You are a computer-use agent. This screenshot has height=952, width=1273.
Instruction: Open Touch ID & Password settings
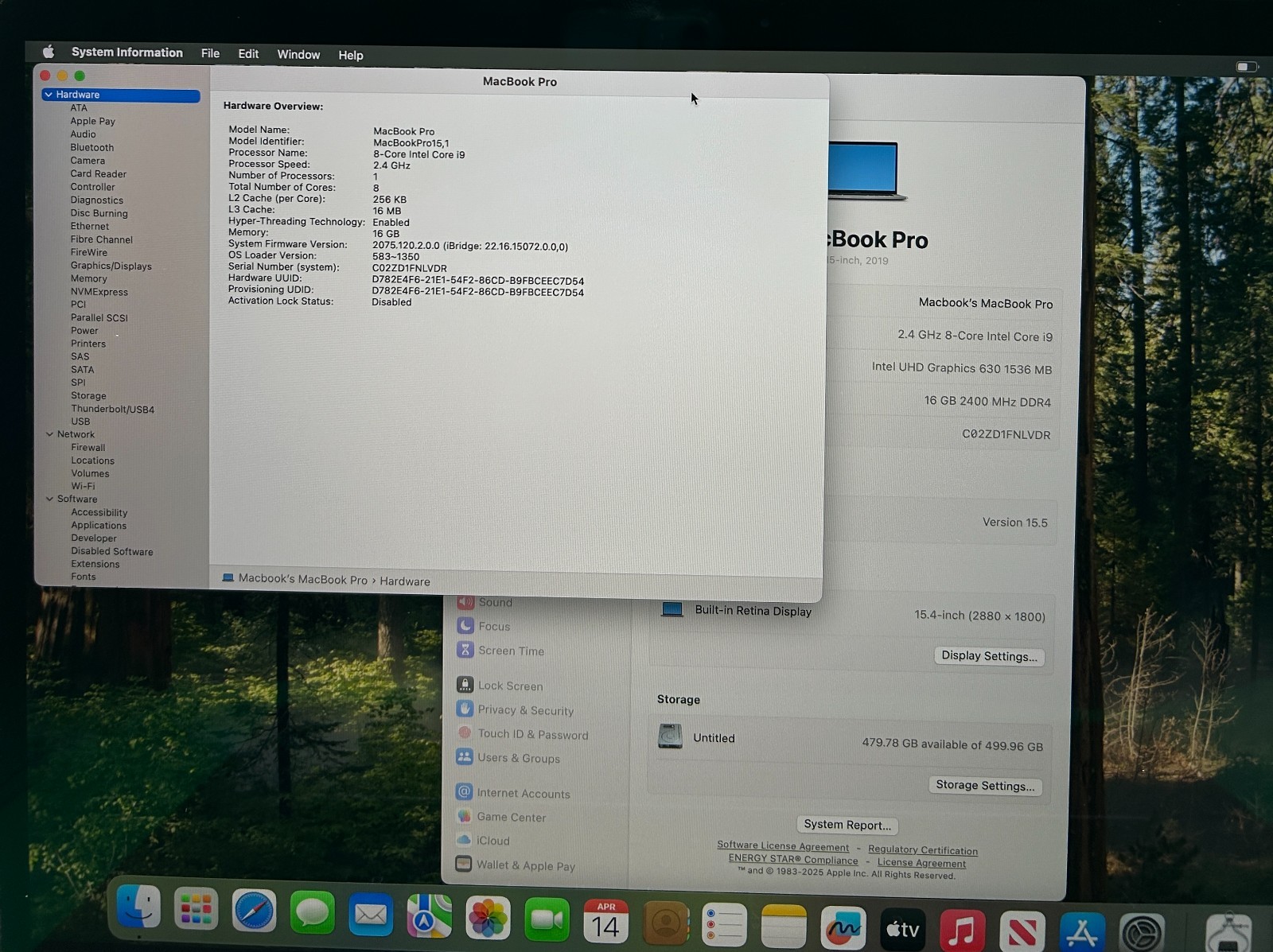(532, 735)
